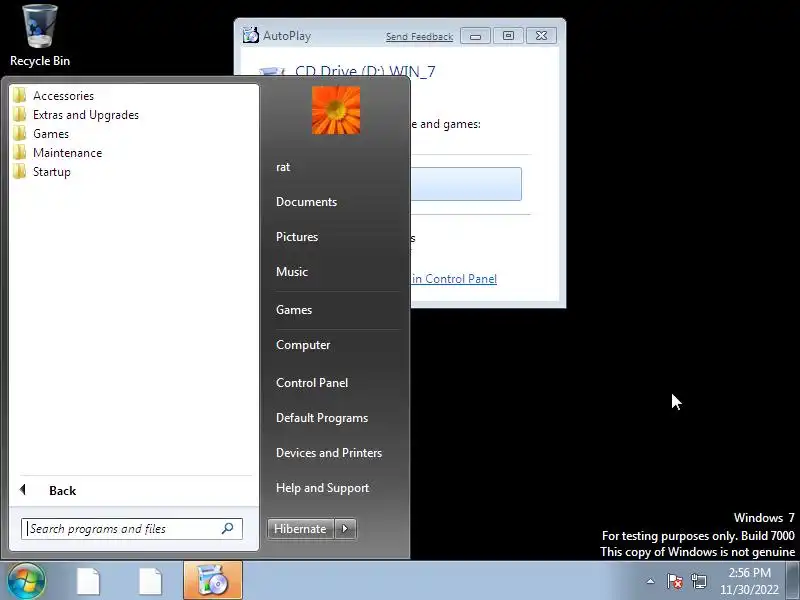Click Send Feedback link in AutoPlay
Viewport: 800px width, 600px height.
[x=419, y=37]
